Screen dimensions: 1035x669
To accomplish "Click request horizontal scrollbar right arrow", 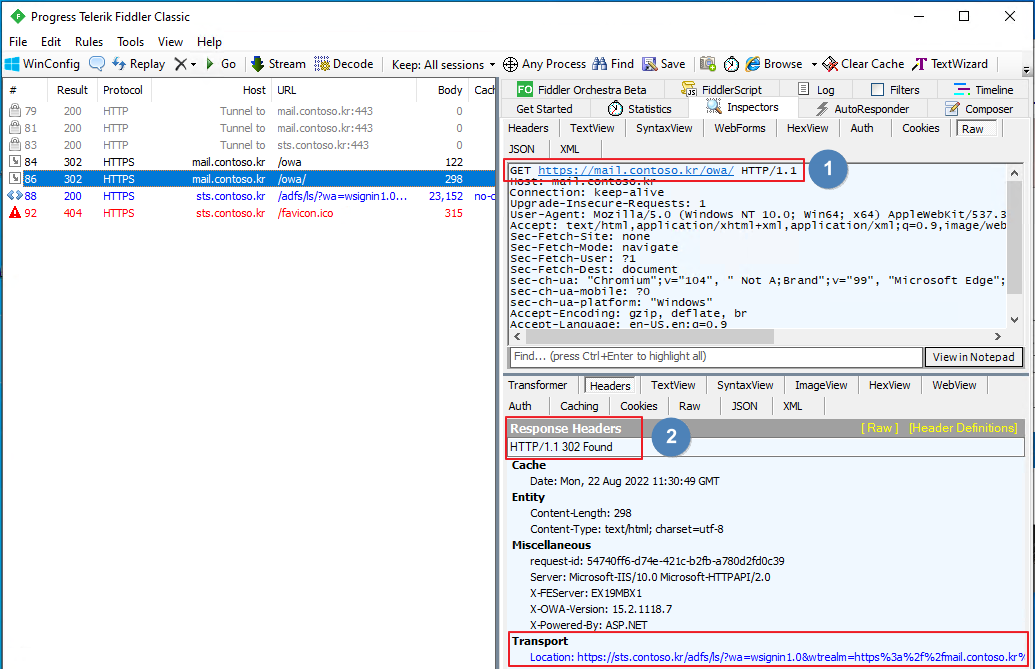I will (x=997, y=336).
